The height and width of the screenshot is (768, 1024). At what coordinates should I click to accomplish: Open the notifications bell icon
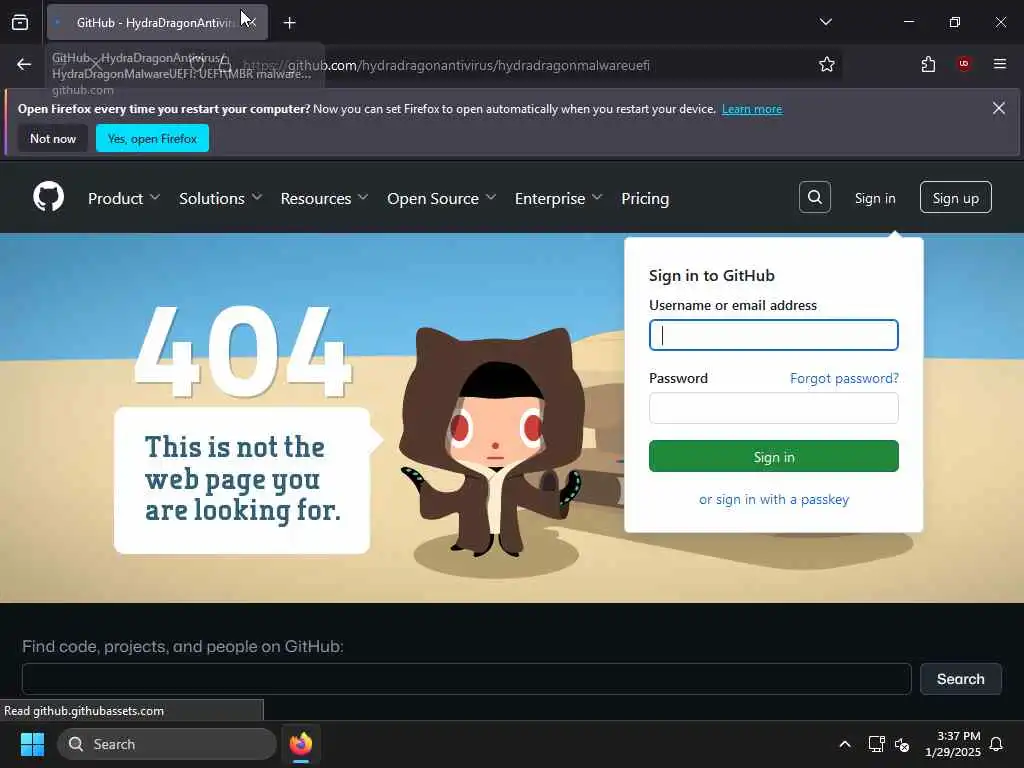pyautogui.click(x=997, y=744)
